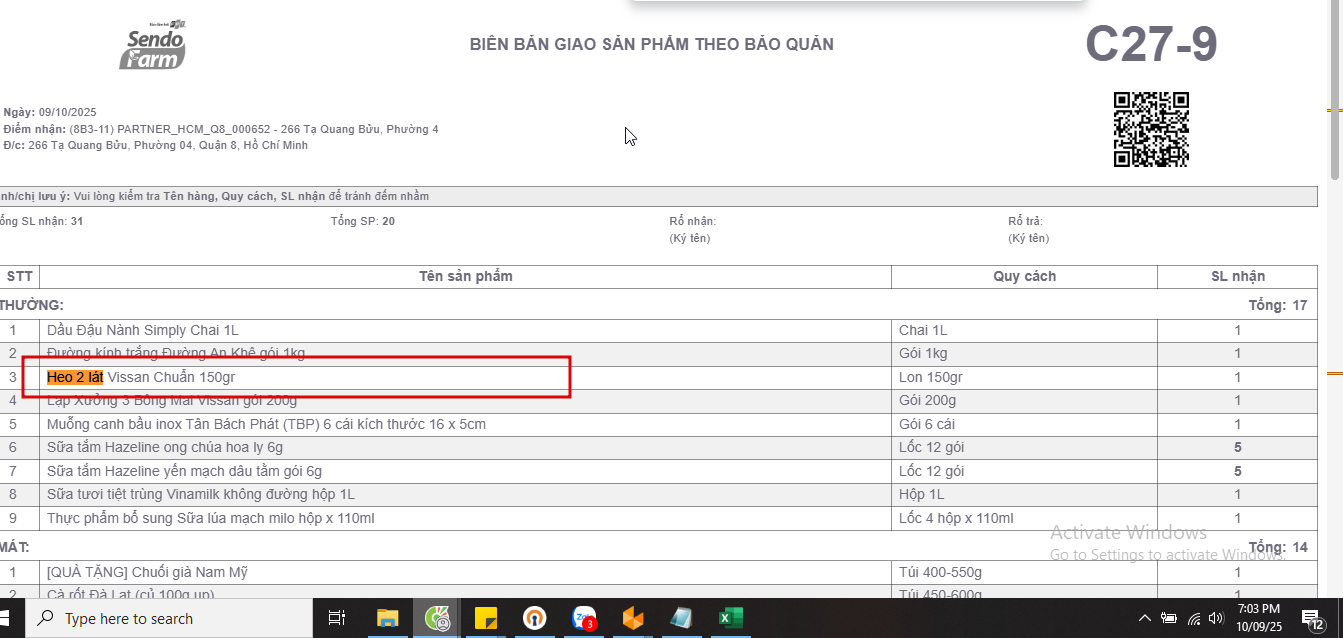Click the date 09/10/2025
Screen dimensions: 1343x638
[x=67, y=112]
